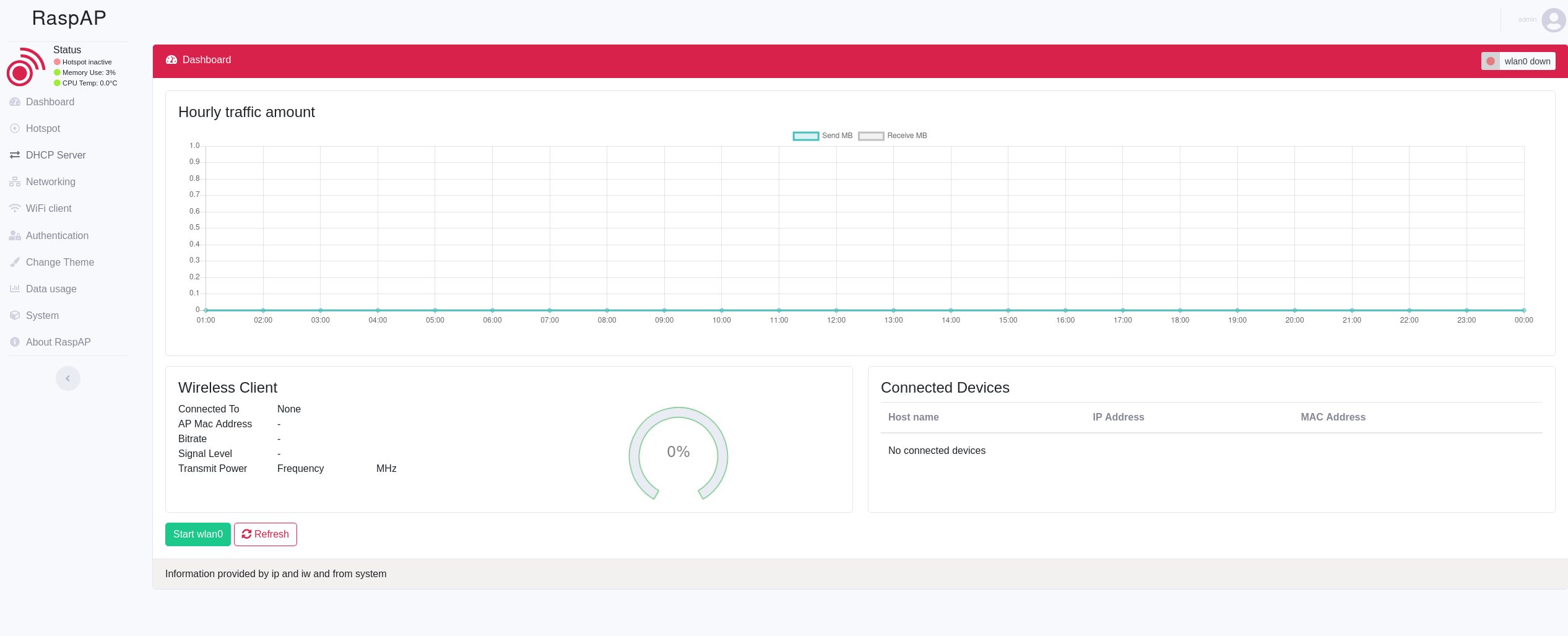The image size is (1568, 636).
Task: Click the Authentication user-lock icon
Action: click(15, 236)
